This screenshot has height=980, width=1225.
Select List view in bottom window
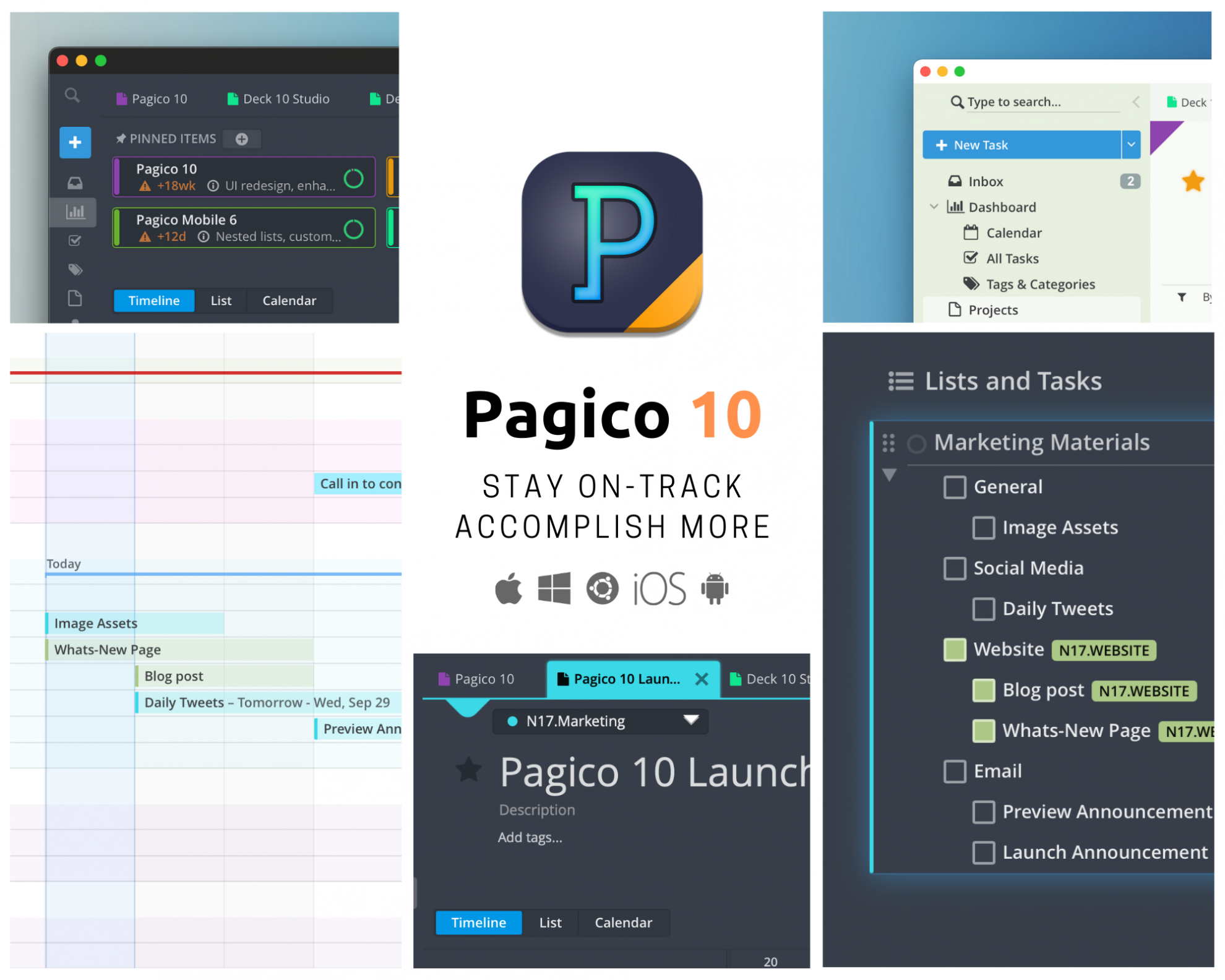click(550, 922)
